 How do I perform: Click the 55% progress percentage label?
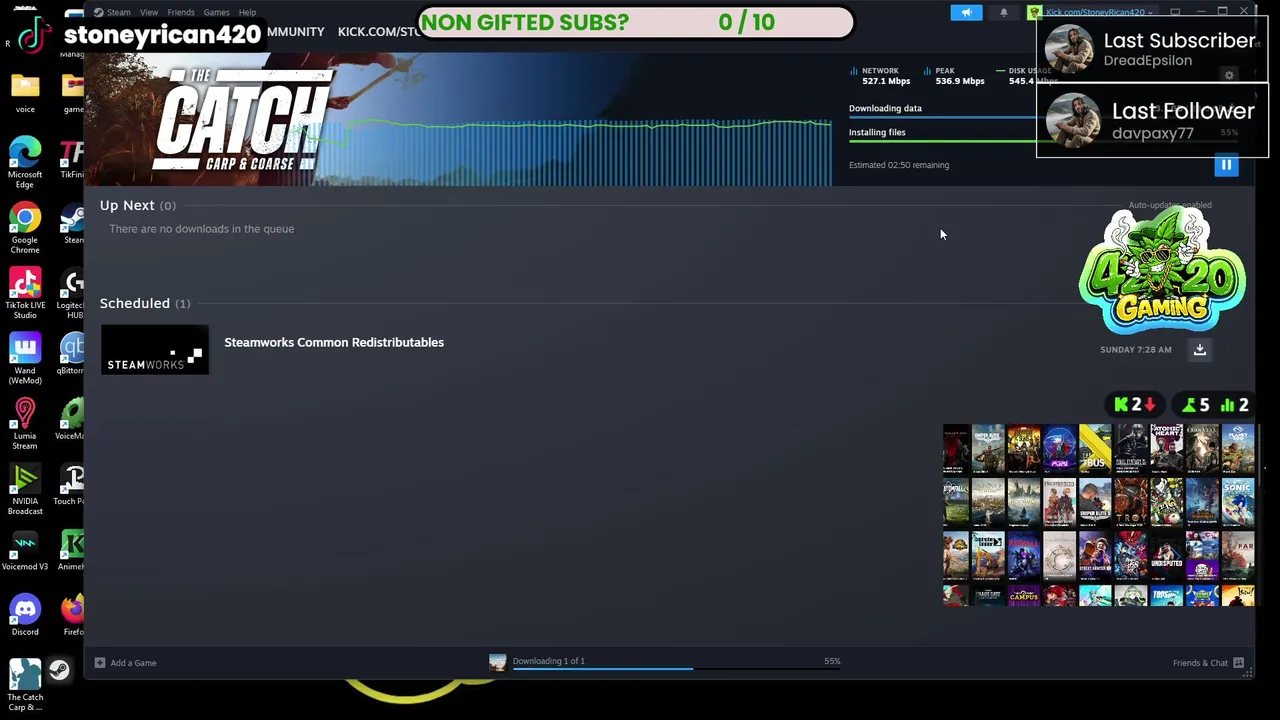coord(832,661)
